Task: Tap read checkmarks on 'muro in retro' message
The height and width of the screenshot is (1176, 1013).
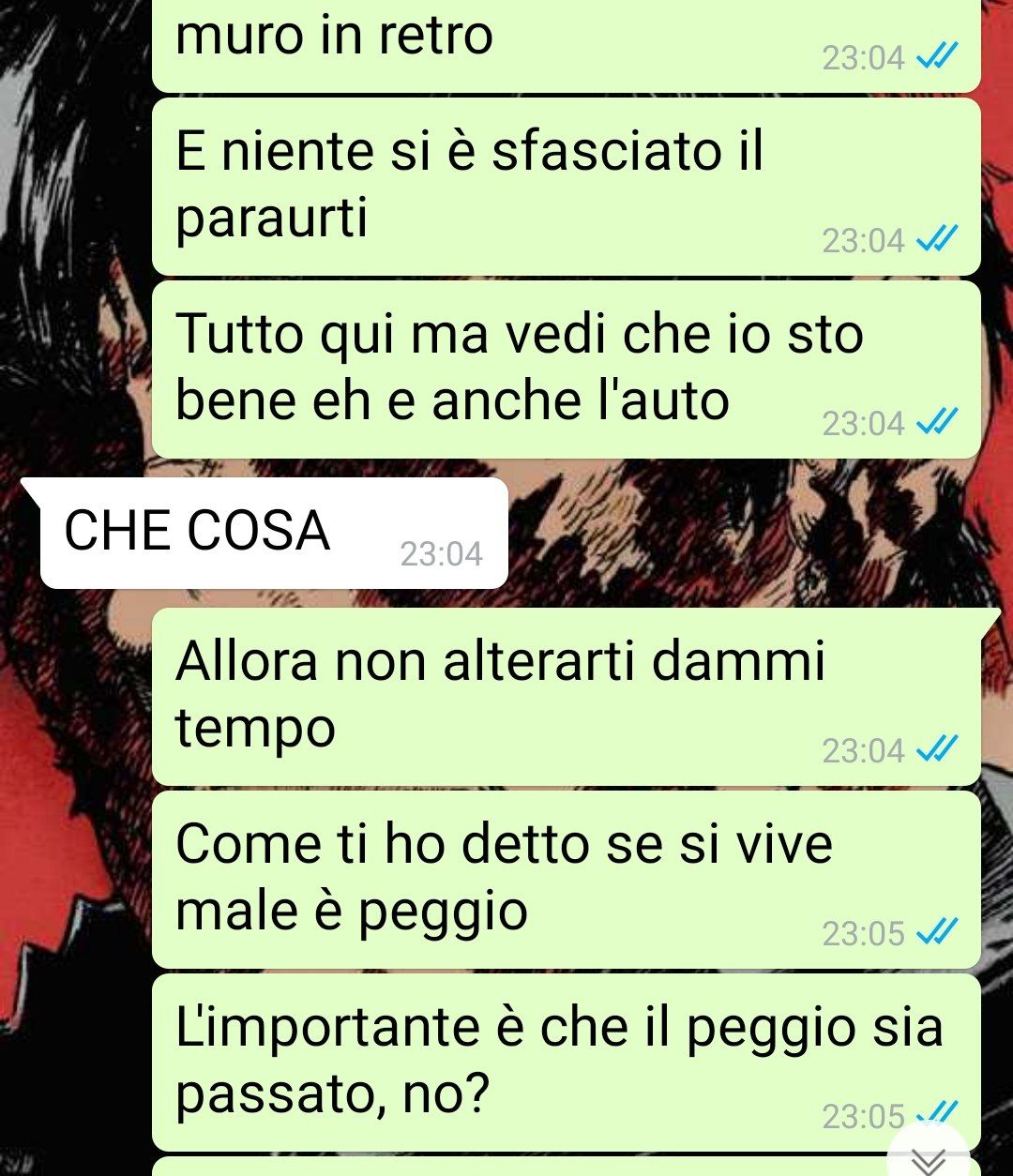Action: 936,59
